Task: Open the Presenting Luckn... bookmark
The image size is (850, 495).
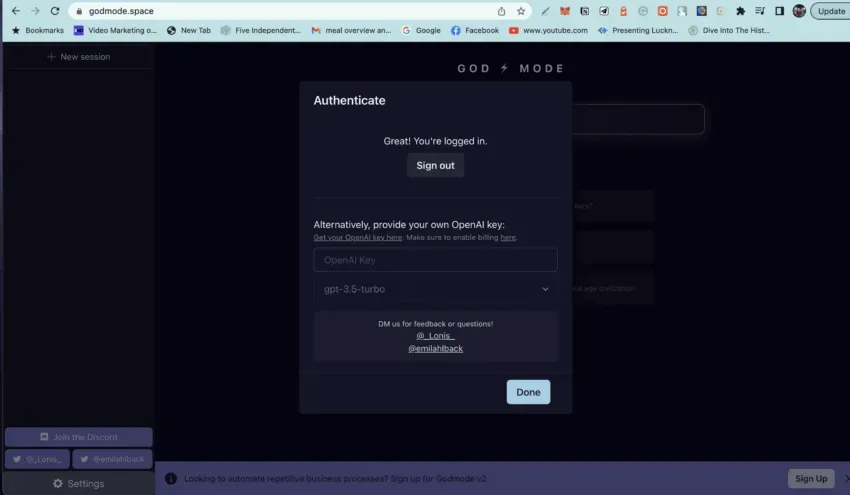Action: click(x=638, y=30)
